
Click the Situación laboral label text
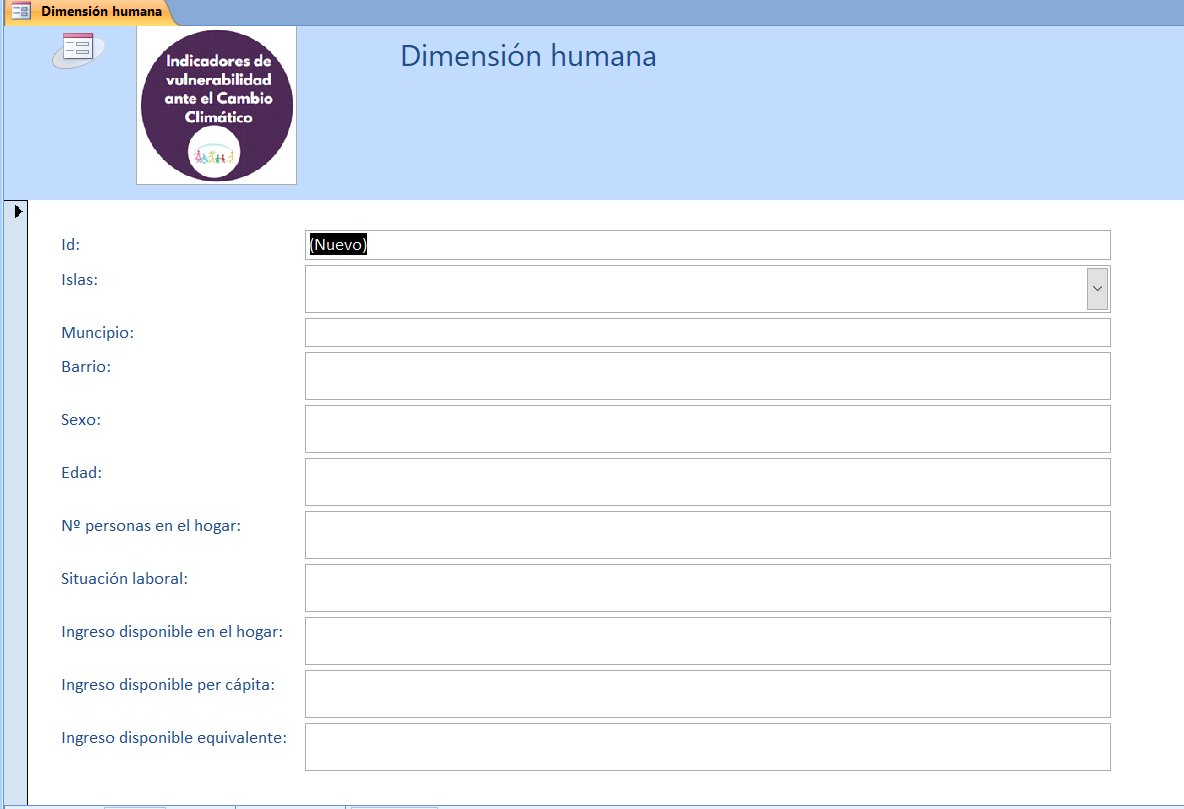124,578
